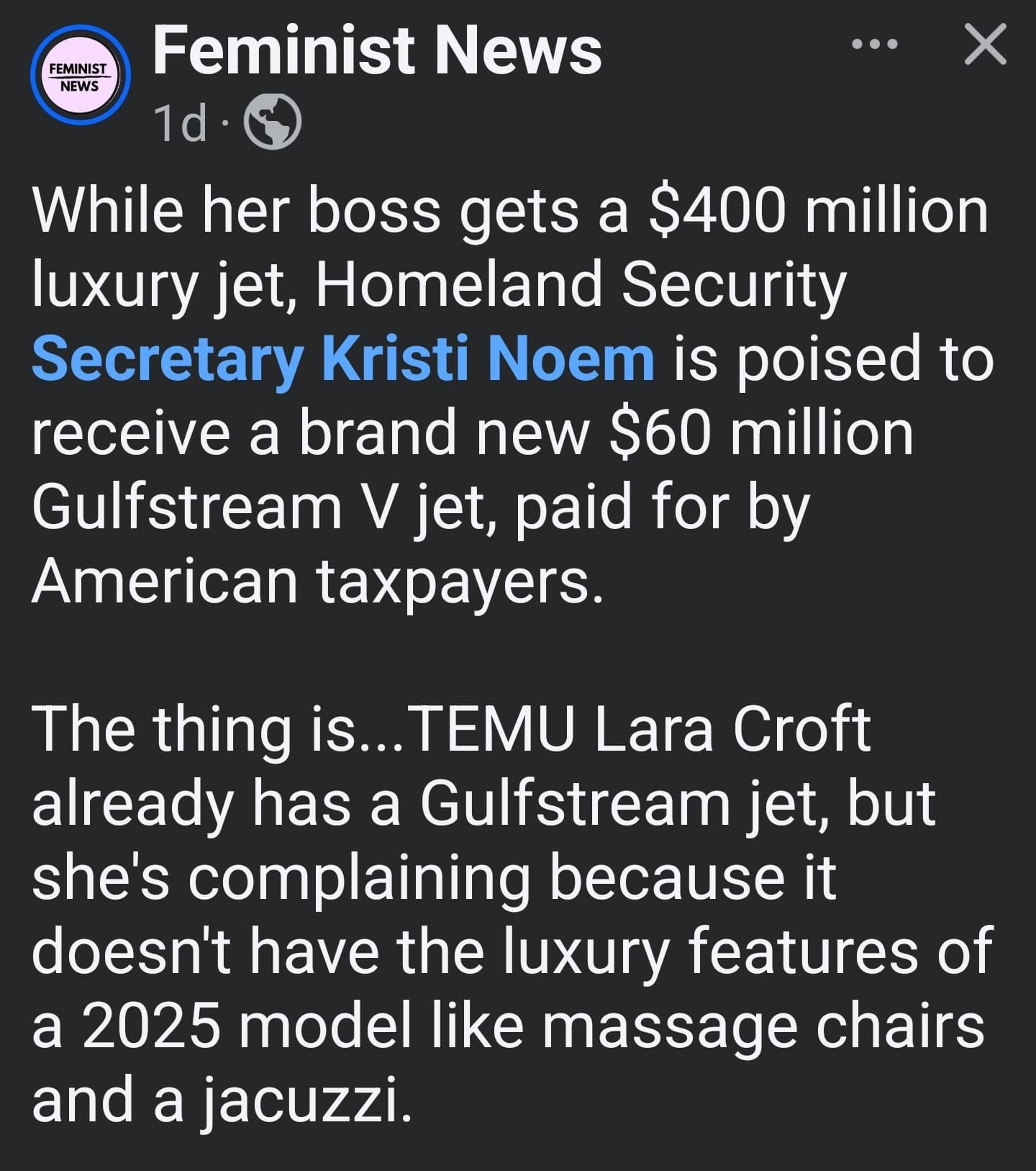The width and height of the screenshot is (1036, 1171).
Task: Click the 1d post timestamp
Action: tap(181, 123)
